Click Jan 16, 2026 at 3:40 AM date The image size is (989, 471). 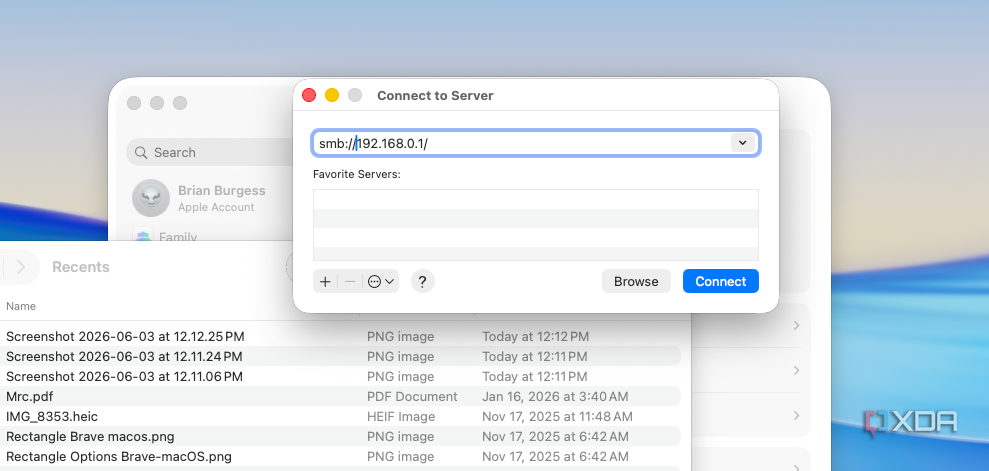click(555, 397)
